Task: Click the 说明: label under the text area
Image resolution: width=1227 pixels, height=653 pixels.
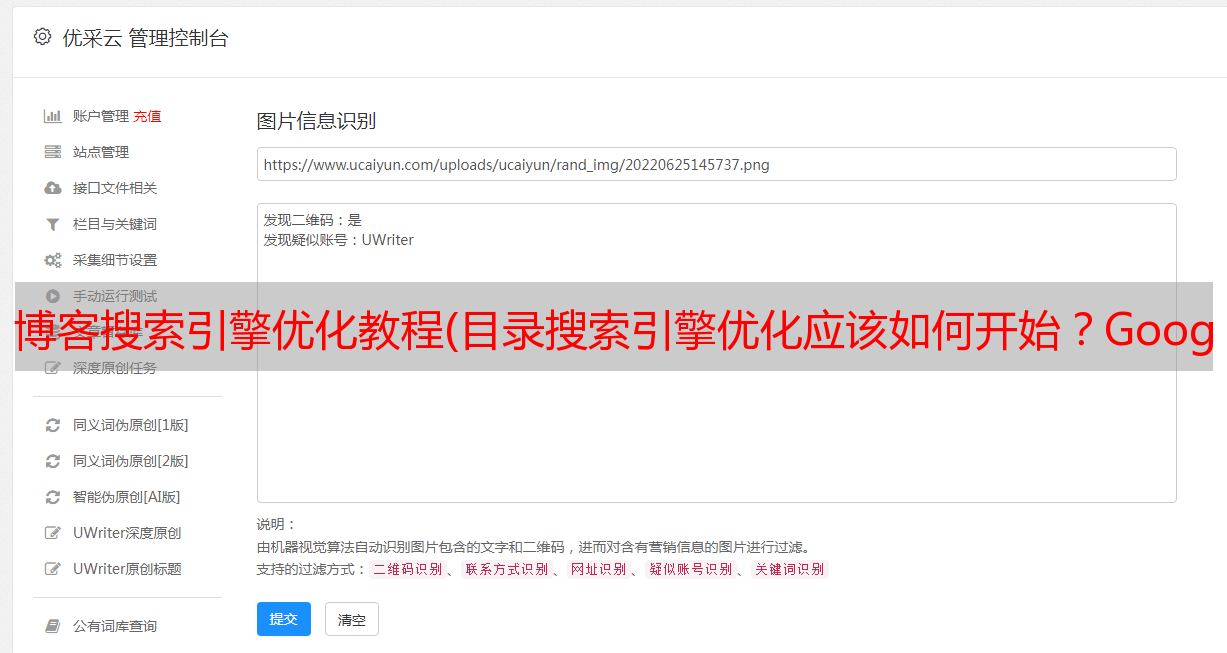Action: [x=277, y=524]
